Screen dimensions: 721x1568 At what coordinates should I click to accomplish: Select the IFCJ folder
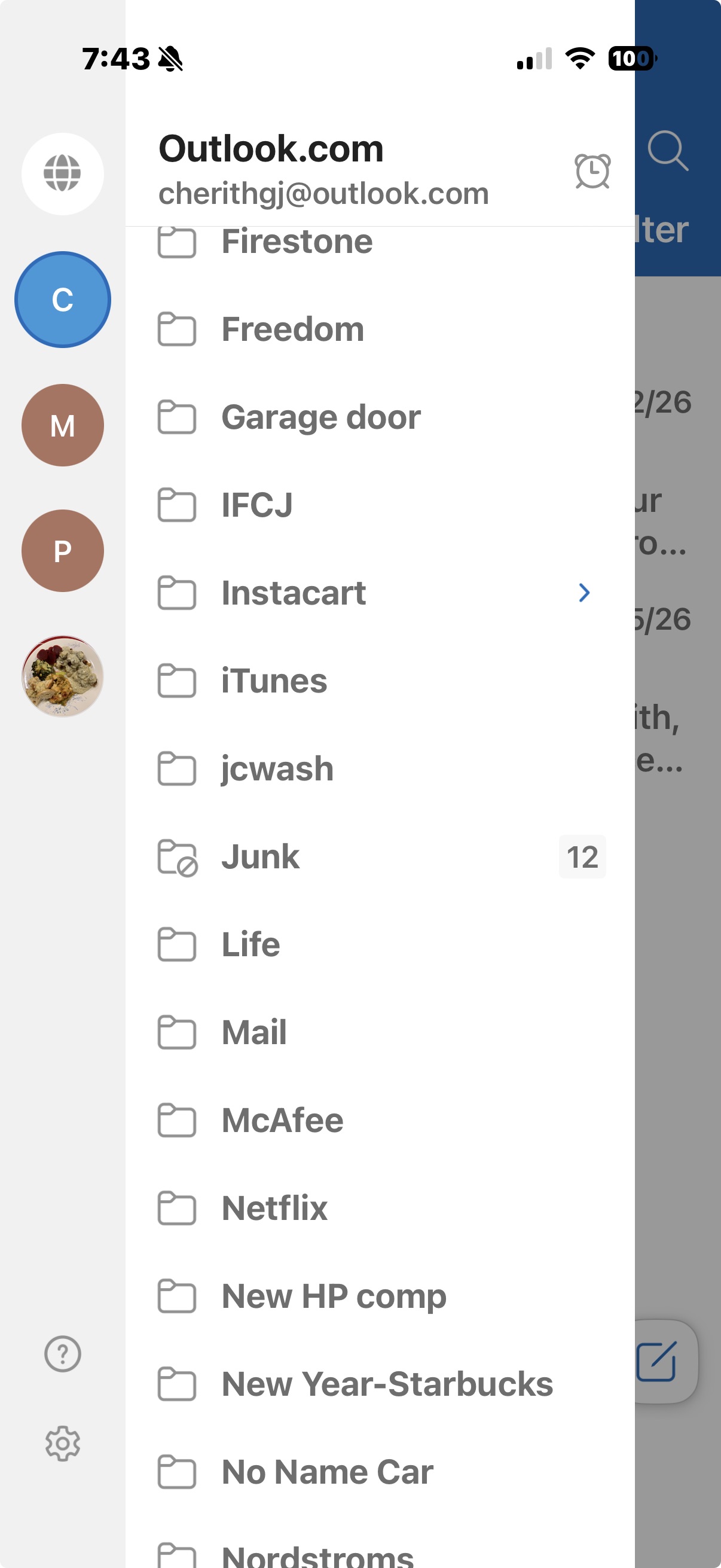[x=380, y=505]
